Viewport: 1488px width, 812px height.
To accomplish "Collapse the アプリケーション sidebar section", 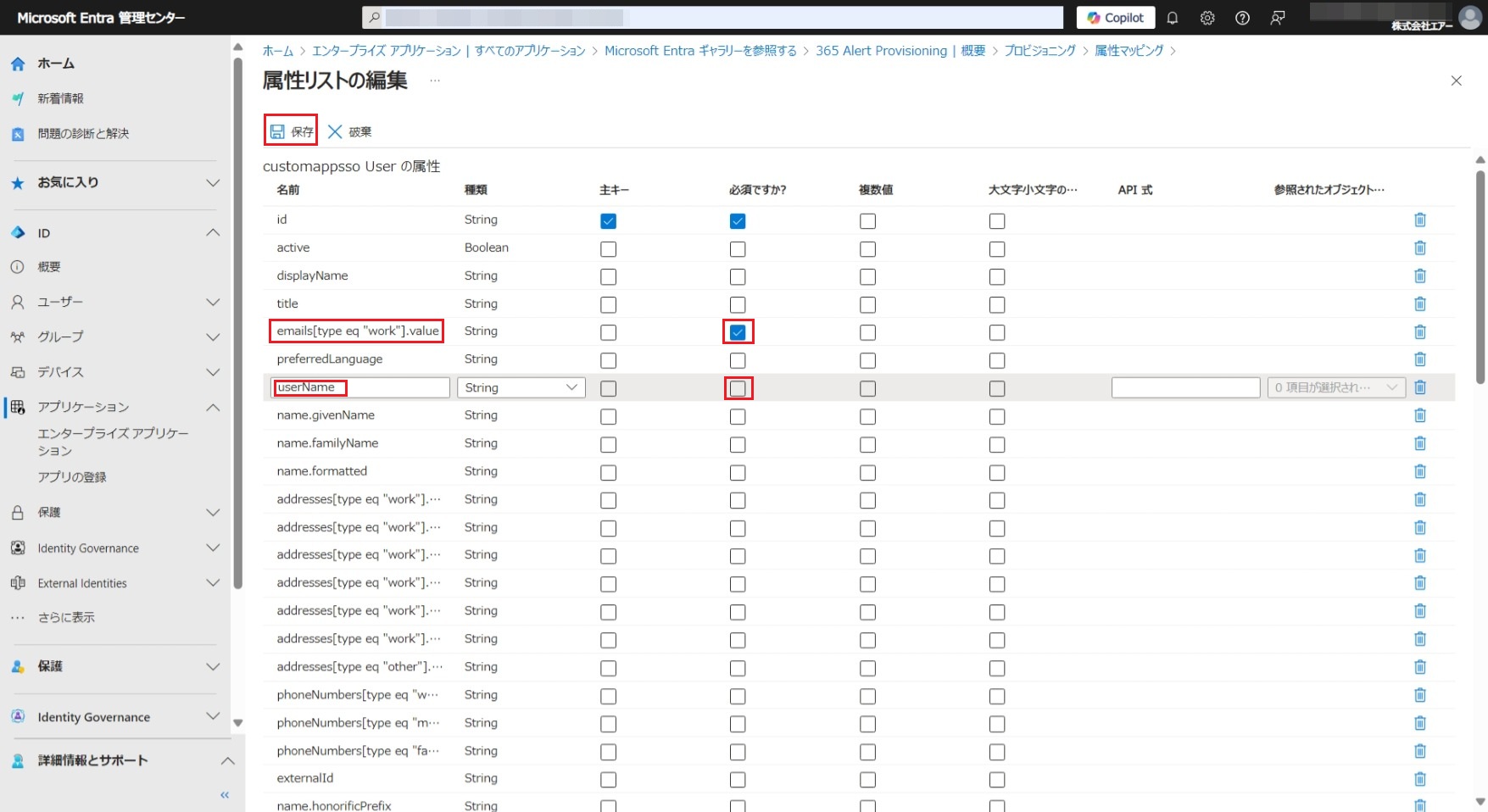I will click(x=213, y=407).
